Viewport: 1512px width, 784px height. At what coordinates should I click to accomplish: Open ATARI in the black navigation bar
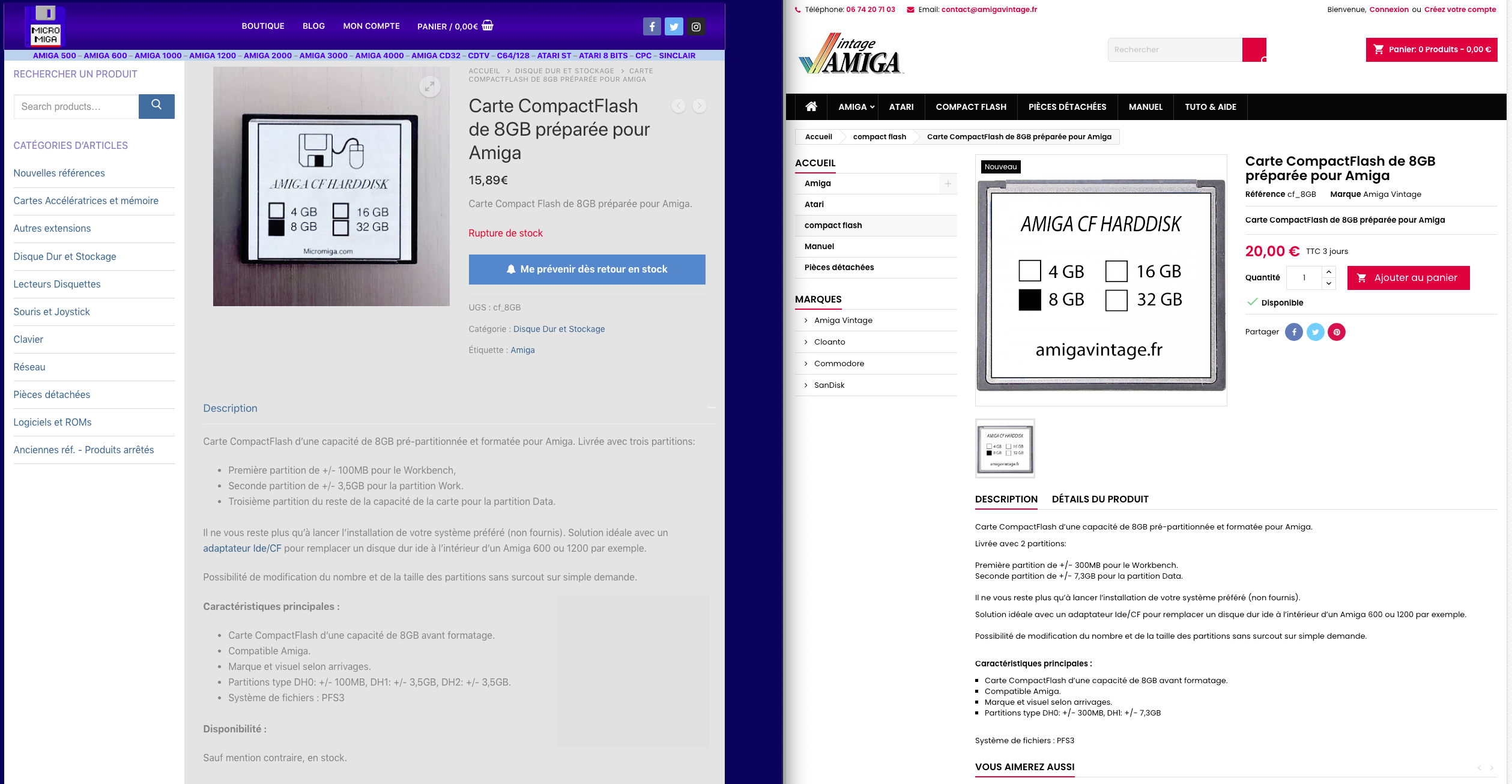tap(901, 107)
